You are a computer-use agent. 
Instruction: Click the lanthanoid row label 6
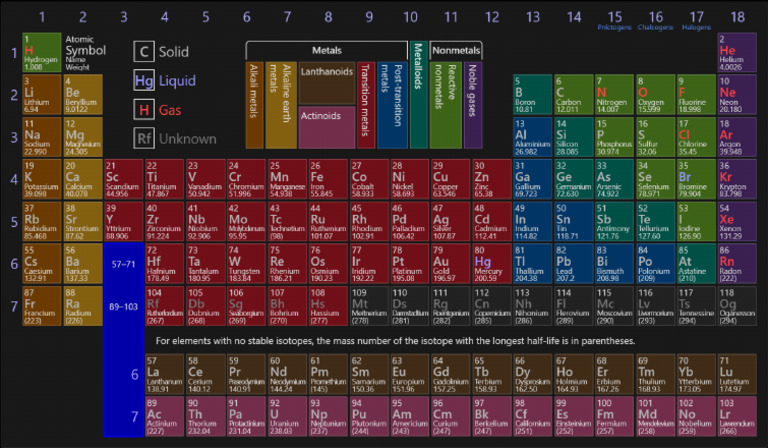(135, 375)
